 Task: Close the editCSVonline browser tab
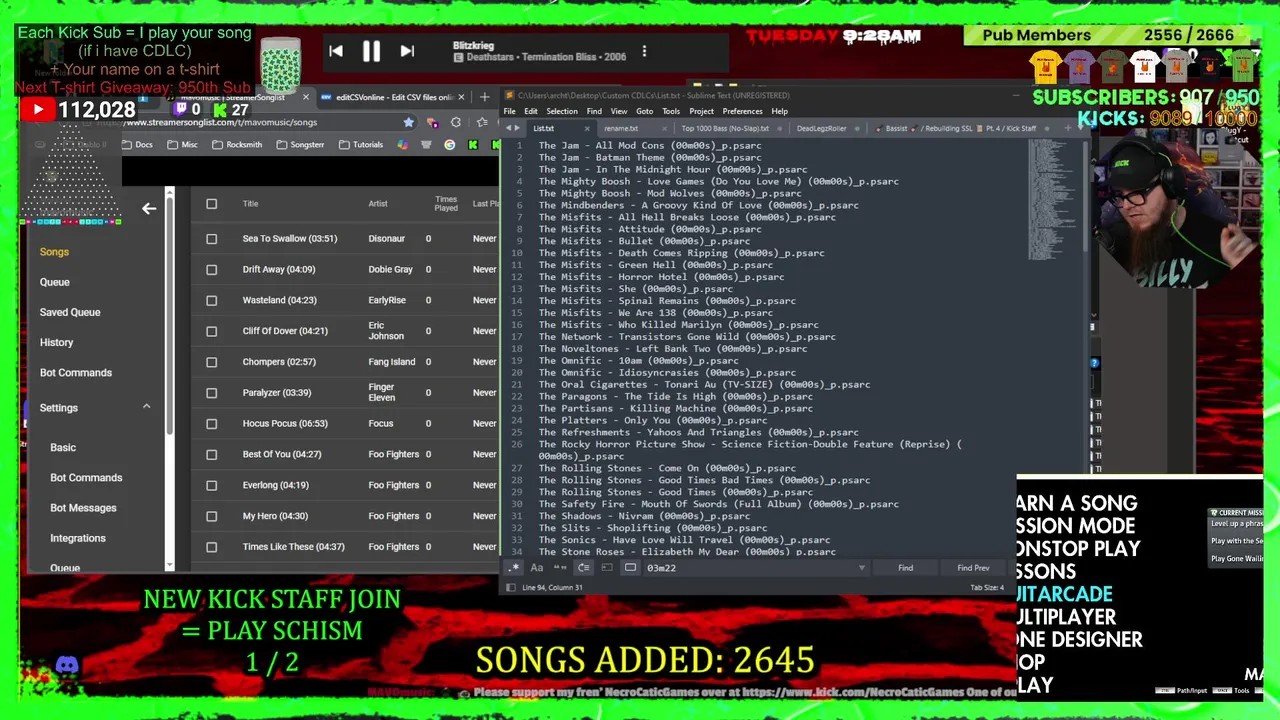point(462,97)
